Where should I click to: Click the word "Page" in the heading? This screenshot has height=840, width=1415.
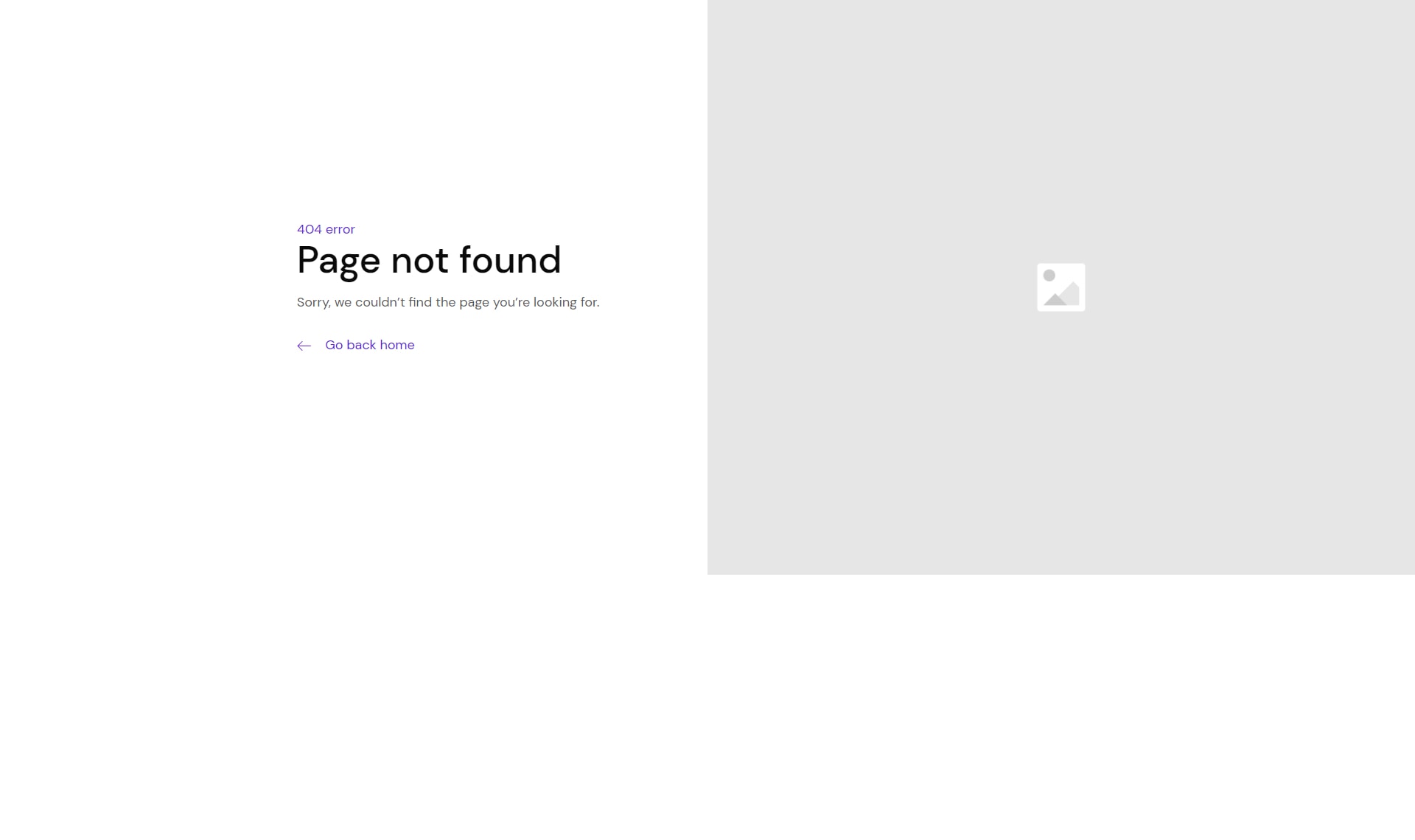339,261
